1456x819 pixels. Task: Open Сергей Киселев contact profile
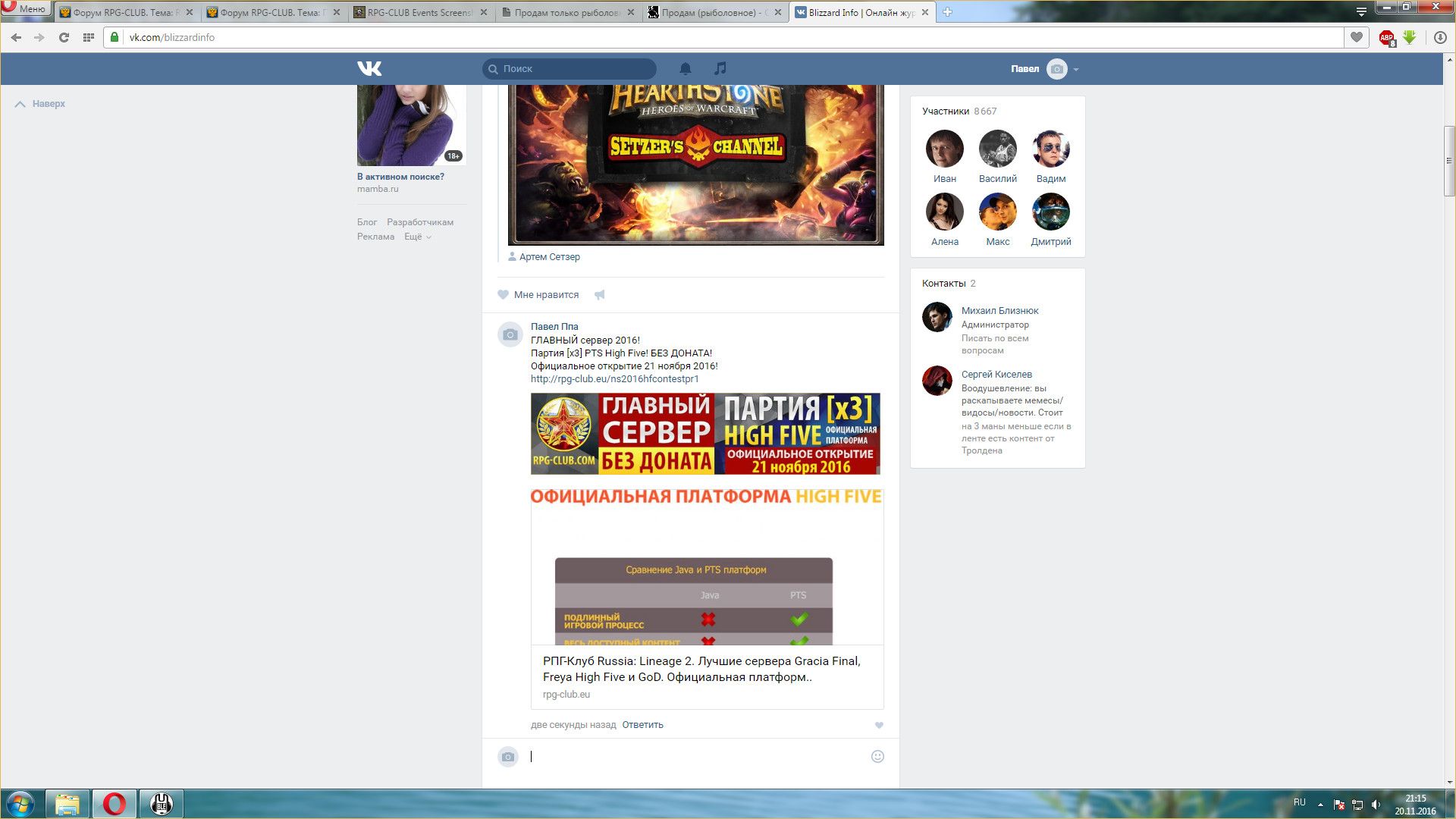(x=996, y=375)
